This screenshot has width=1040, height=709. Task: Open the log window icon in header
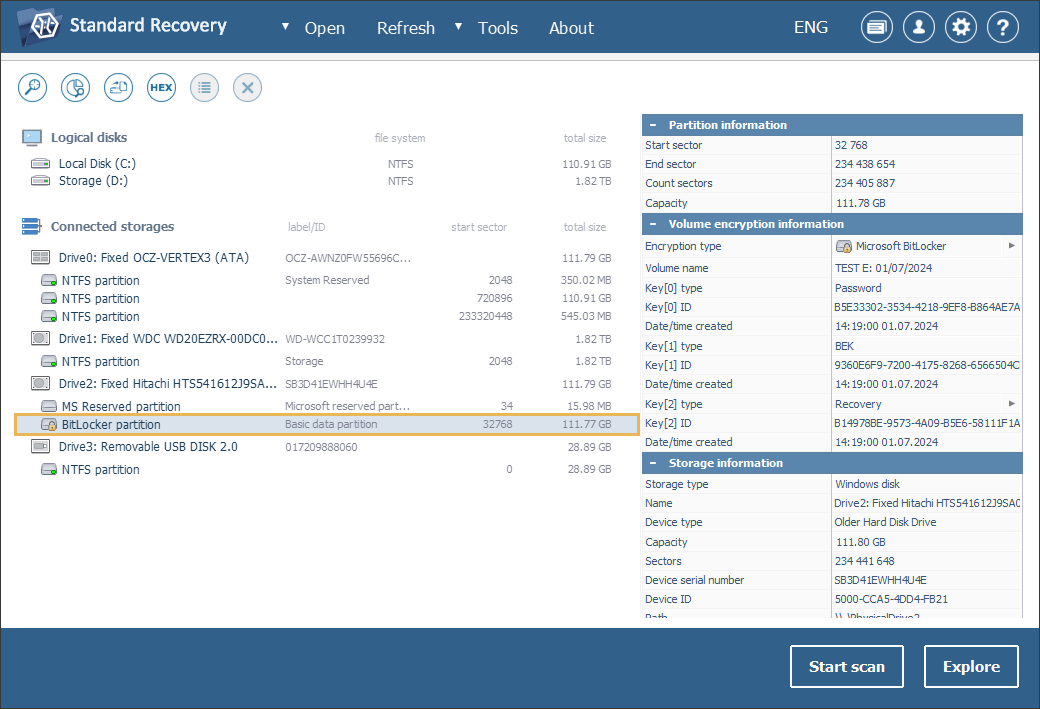[876, 27]
